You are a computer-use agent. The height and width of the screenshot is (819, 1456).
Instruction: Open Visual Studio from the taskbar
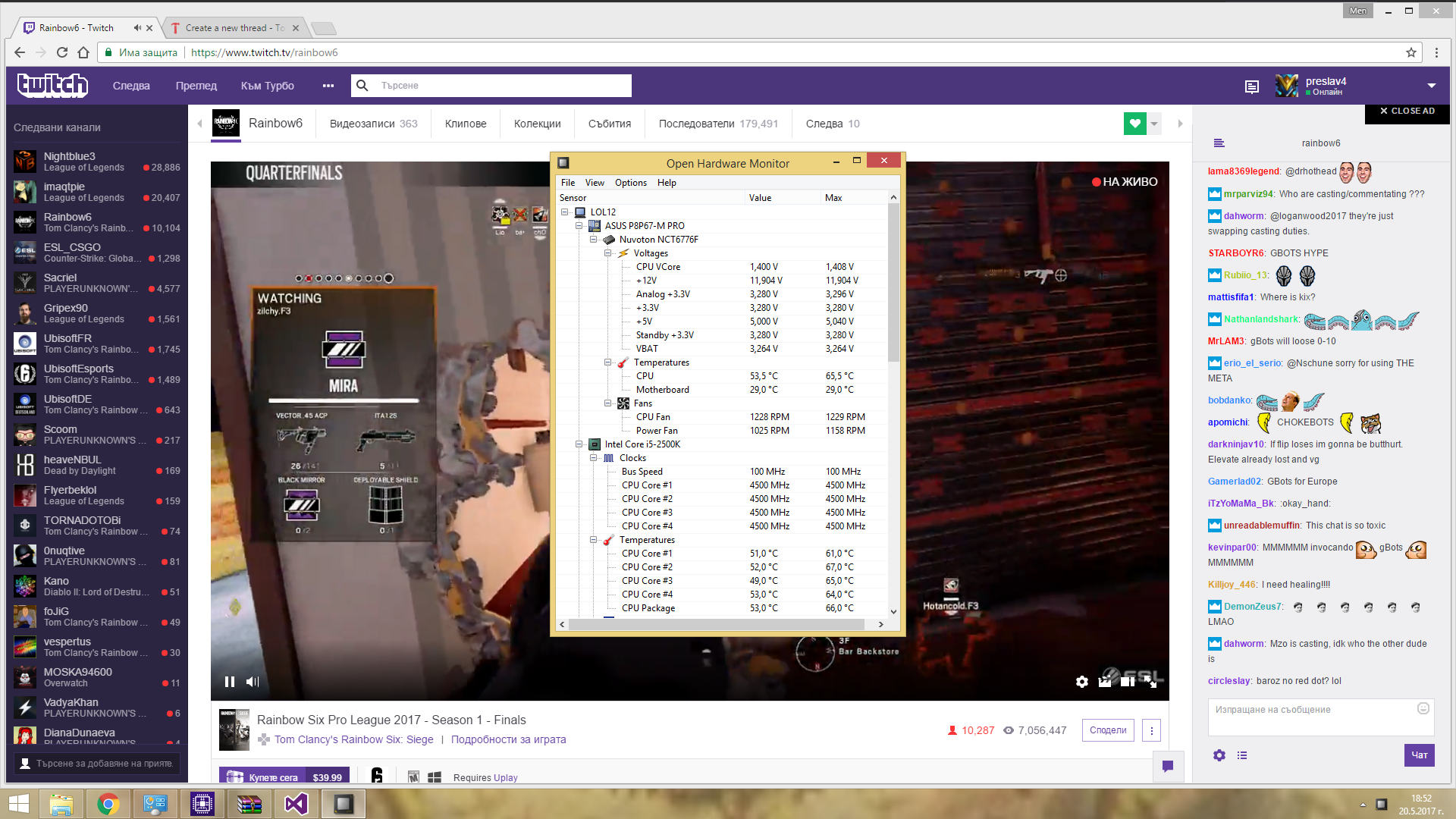[x=297, y=804]
